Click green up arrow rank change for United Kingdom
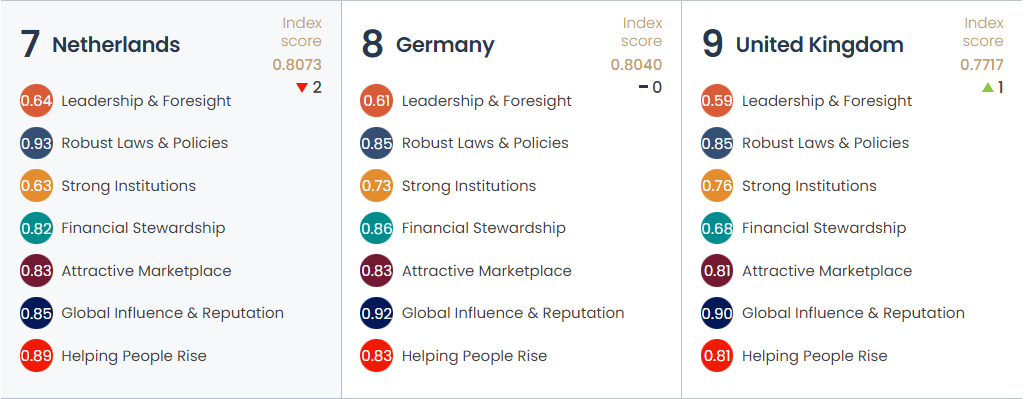Screen dimensions: 1026x399 pyautogui.click(x=988, y=87)
